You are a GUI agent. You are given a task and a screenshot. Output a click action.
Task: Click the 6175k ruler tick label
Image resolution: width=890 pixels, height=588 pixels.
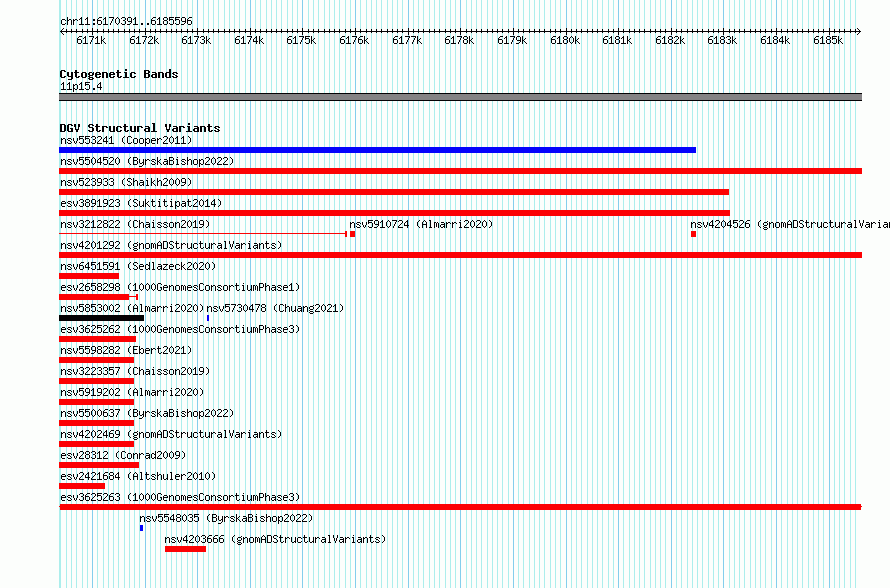click(x=301, y=41)
